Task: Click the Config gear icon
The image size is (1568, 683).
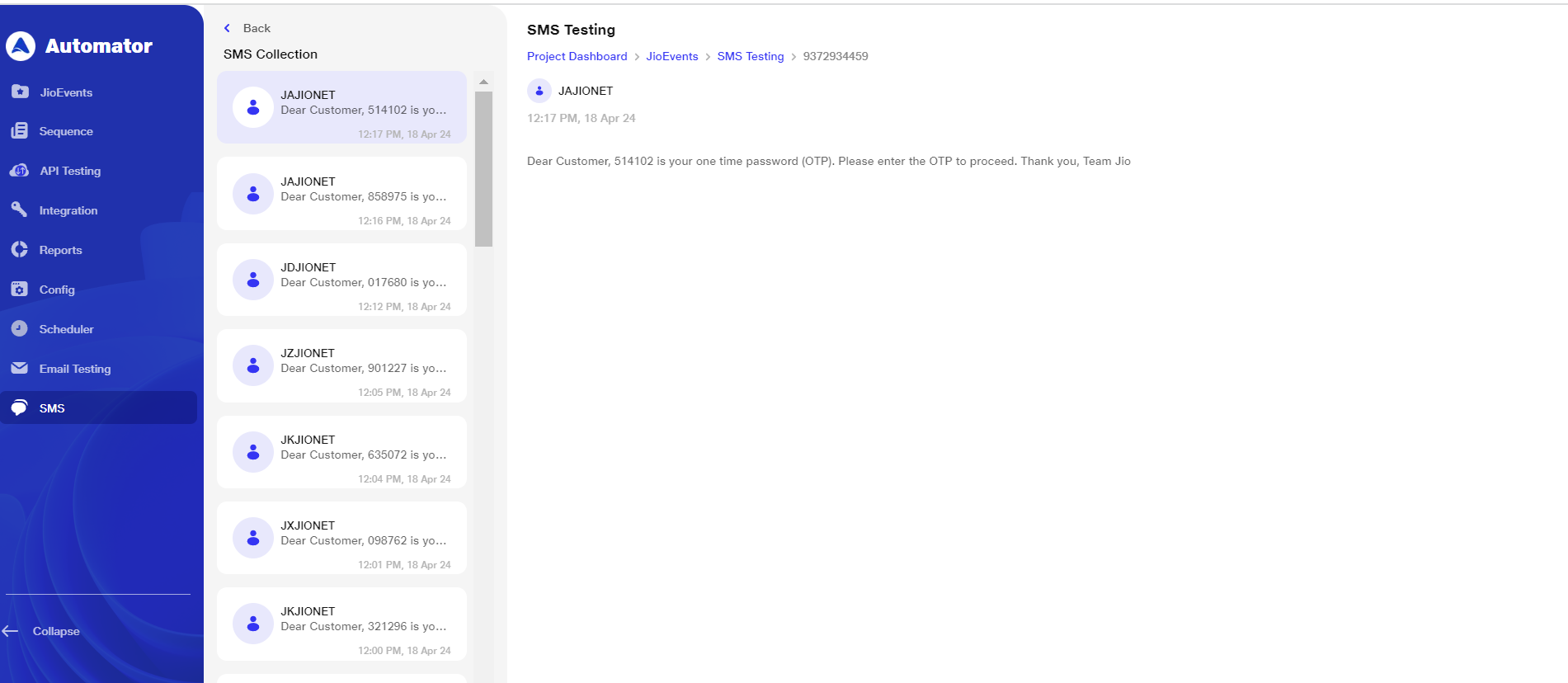Action: 20,289
